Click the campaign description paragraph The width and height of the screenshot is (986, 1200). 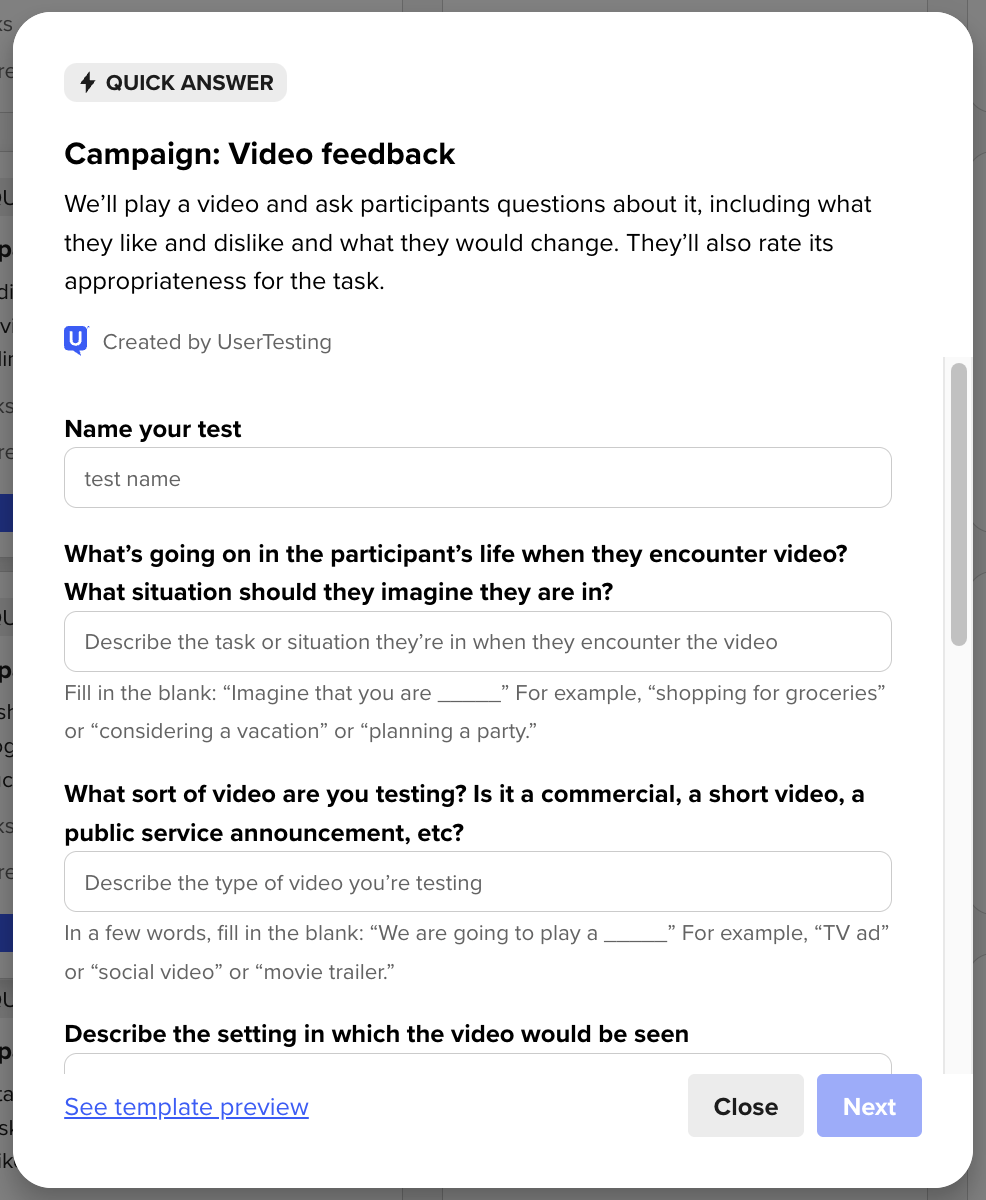point(467,243)
